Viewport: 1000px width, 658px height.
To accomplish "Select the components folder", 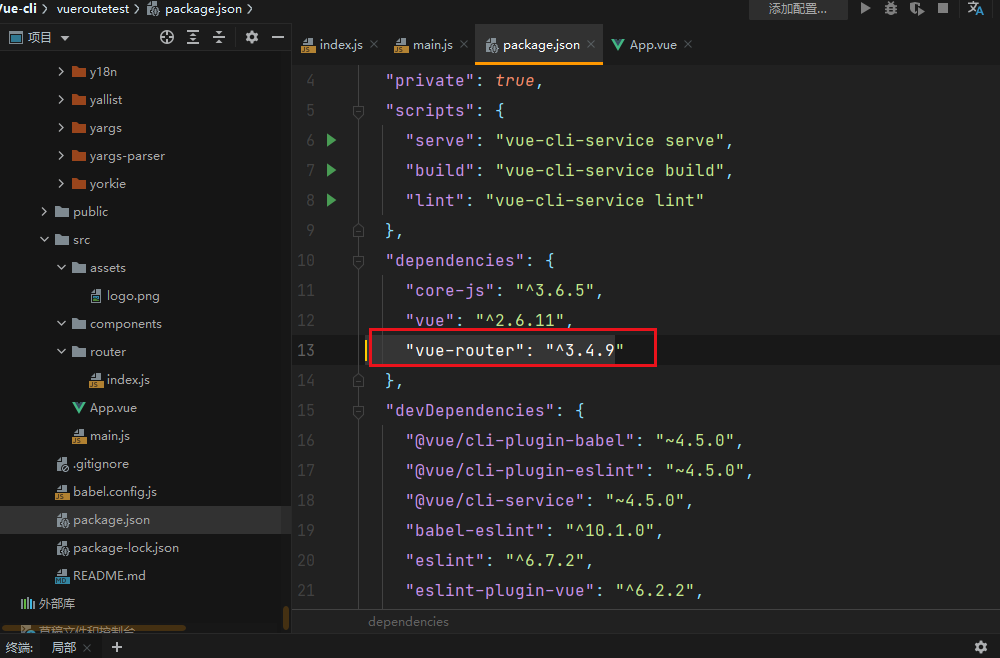I will [126, 324].
